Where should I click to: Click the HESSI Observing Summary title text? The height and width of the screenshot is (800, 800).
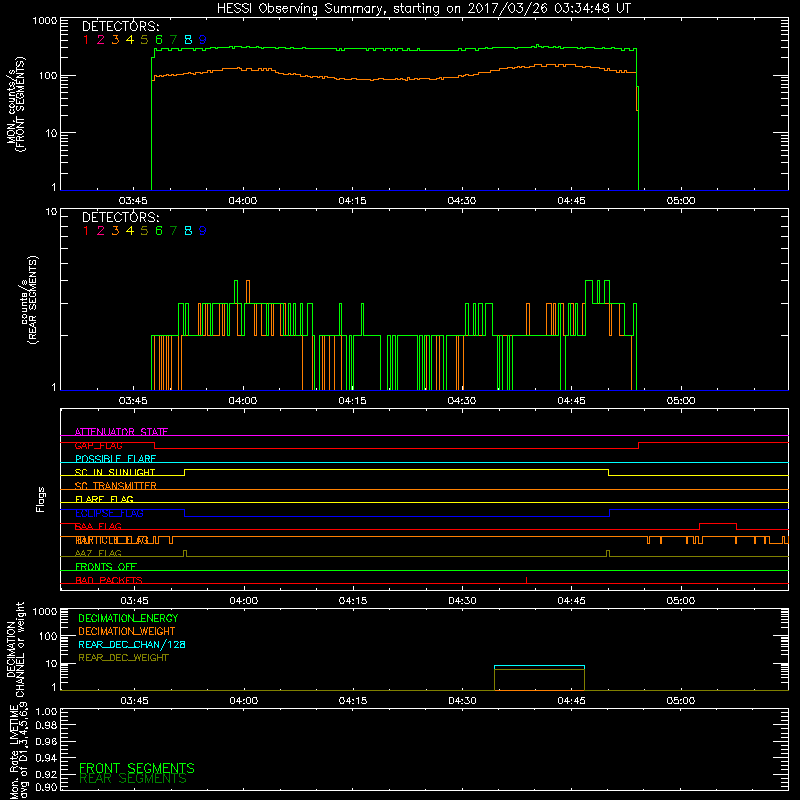coord(423,9)
